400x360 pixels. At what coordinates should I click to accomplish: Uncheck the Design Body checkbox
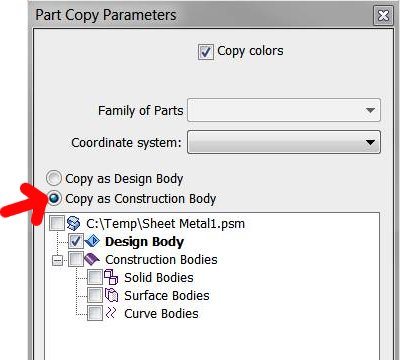point(76,241)
